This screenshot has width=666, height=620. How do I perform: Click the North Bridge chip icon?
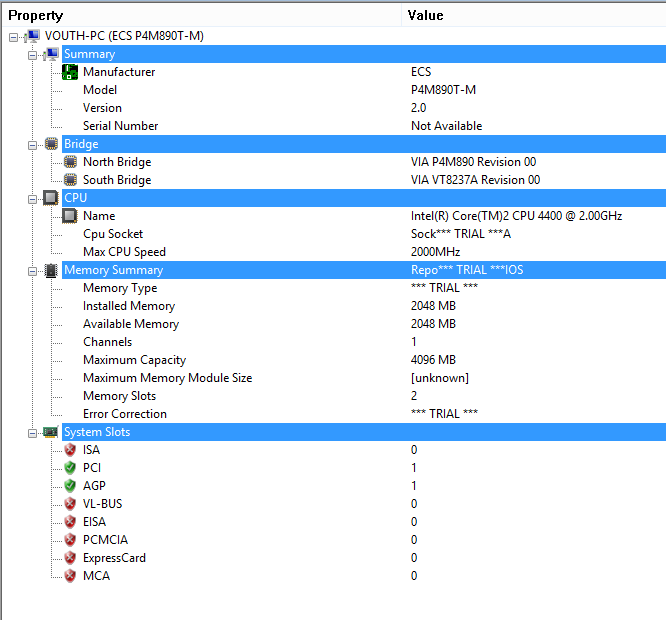pyautogui.click(x=70, y=162)
